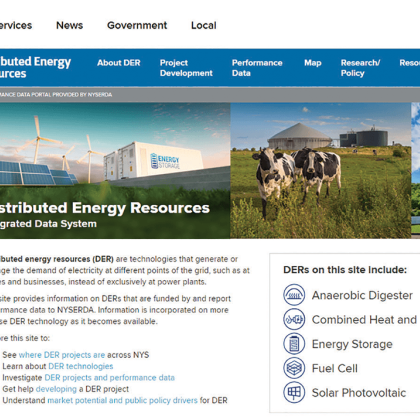Select the Anaerobic Digester text label

(x=362, y=295)
